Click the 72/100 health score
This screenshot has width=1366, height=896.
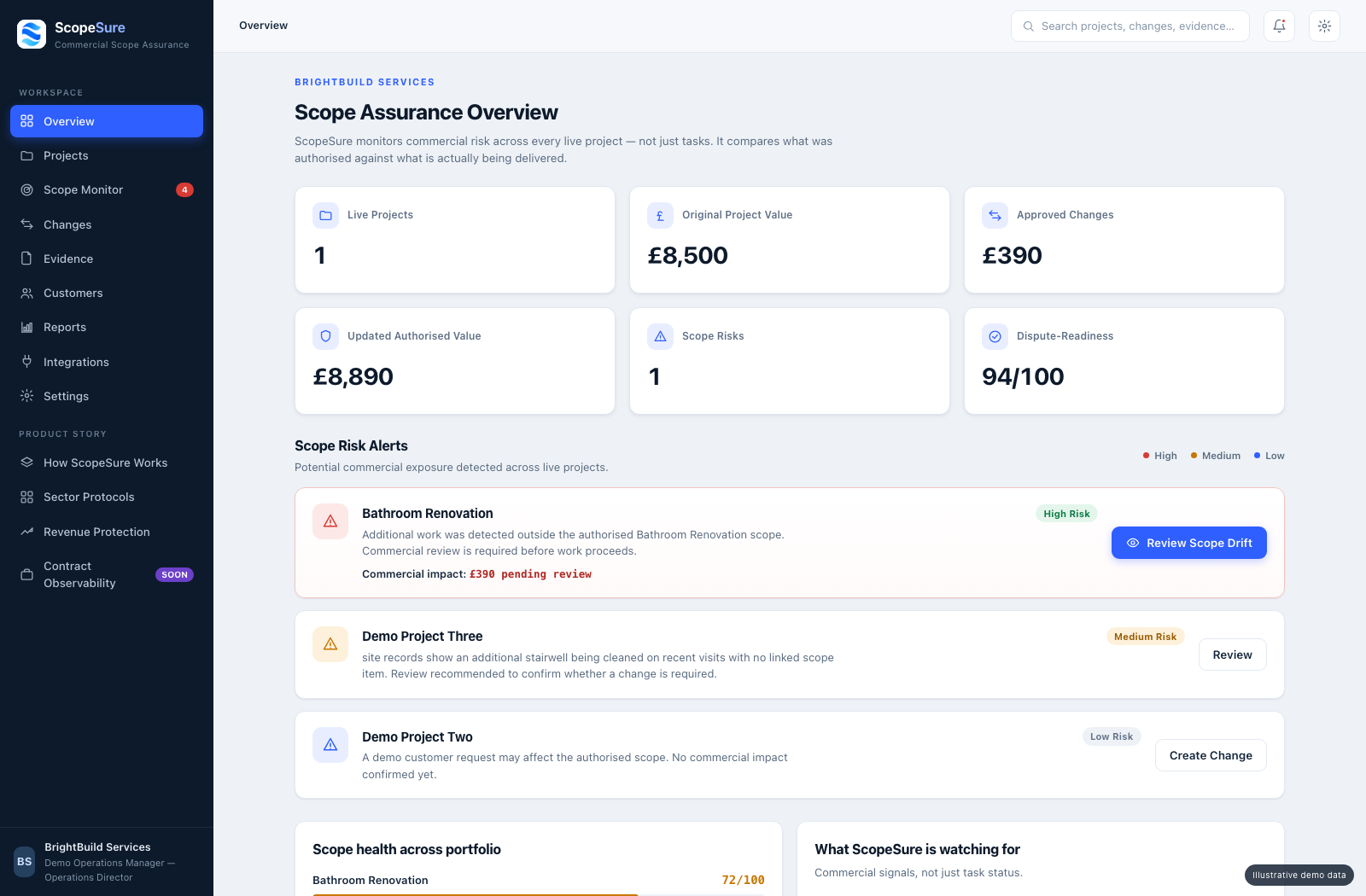743,881
